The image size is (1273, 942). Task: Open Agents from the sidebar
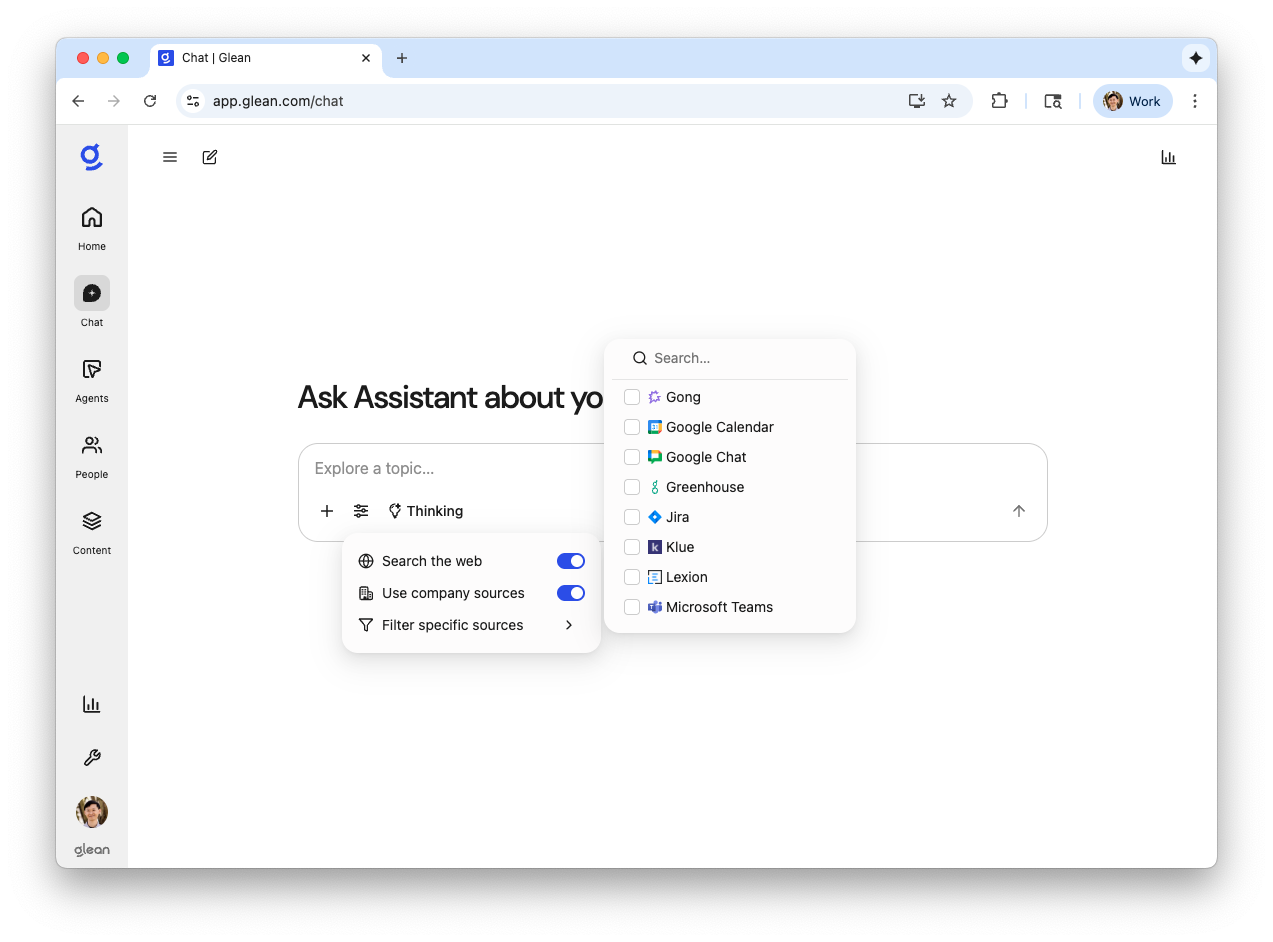coord(92,380)
